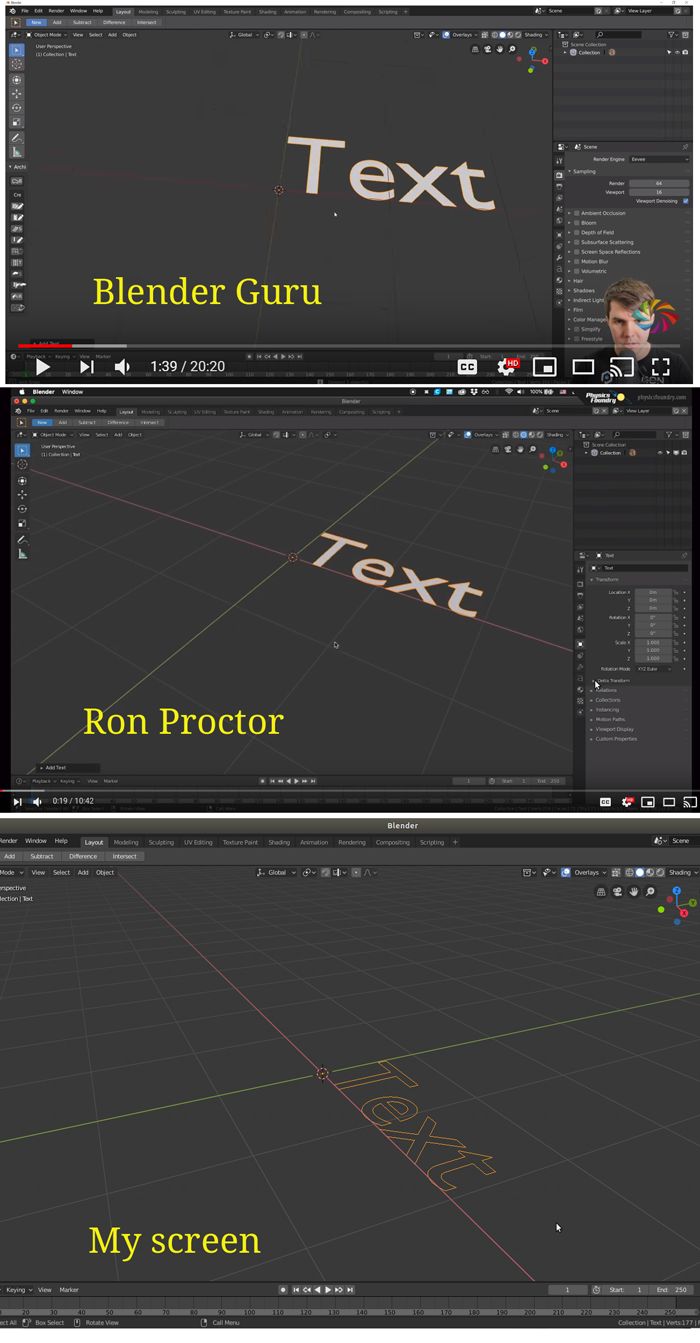The image size is (700, 1343).
Task: Open Global orientation dropdown in bottom window
Action: click(x=276, y=872)
